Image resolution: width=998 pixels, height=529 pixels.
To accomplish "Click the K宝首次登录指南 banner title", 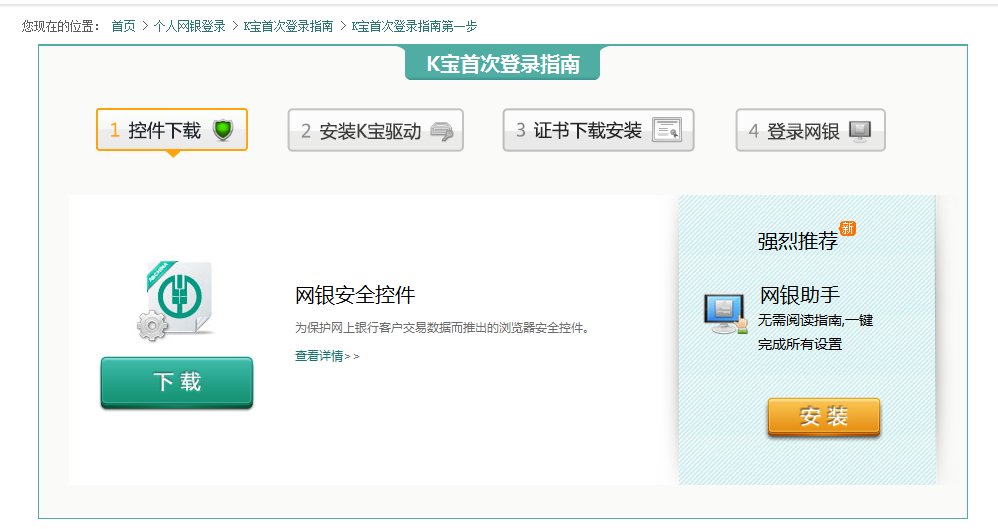I will tap(503, 64).
